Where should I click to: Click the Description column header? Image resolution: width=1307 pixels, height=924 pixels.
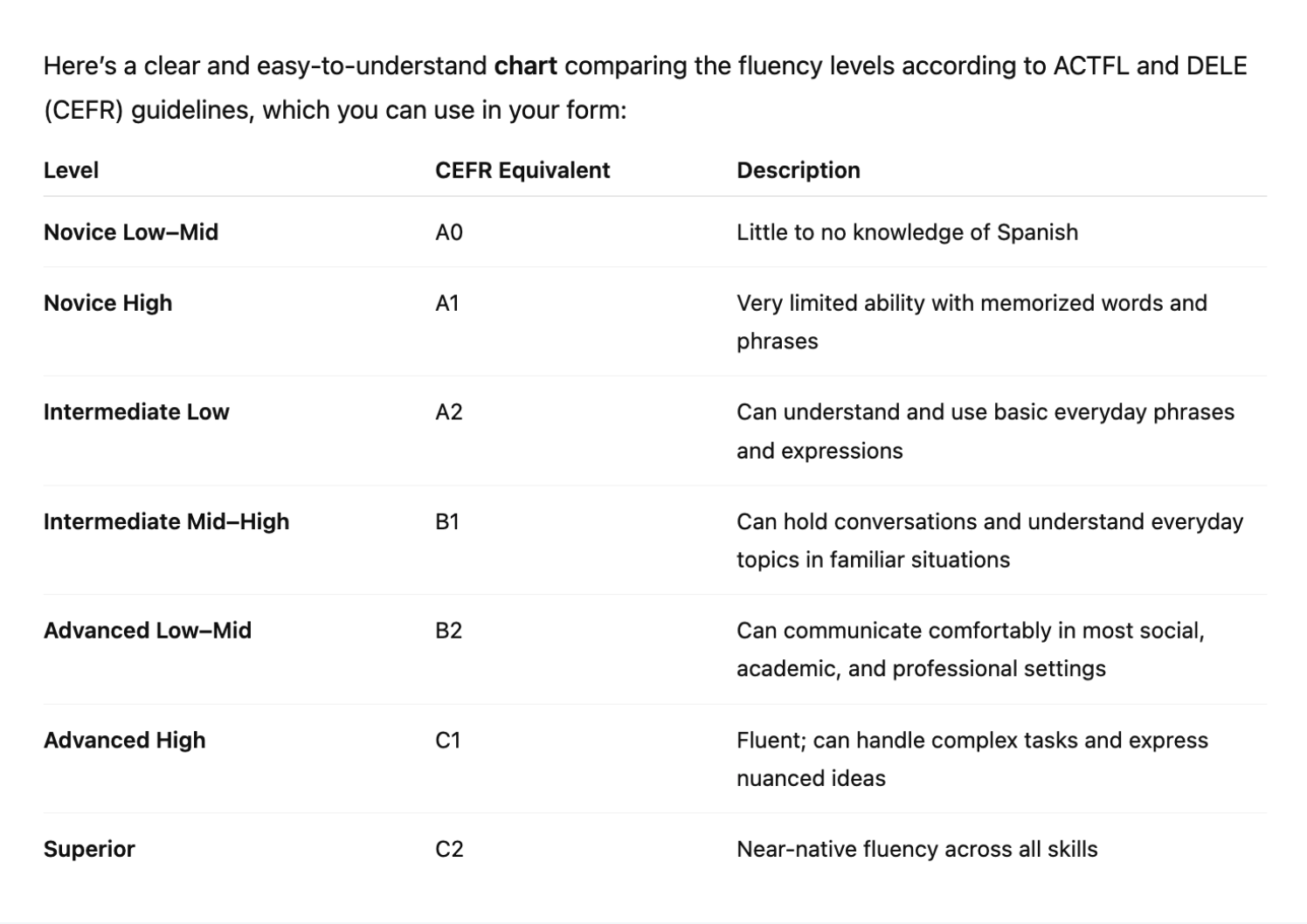(x=799, y=170)
